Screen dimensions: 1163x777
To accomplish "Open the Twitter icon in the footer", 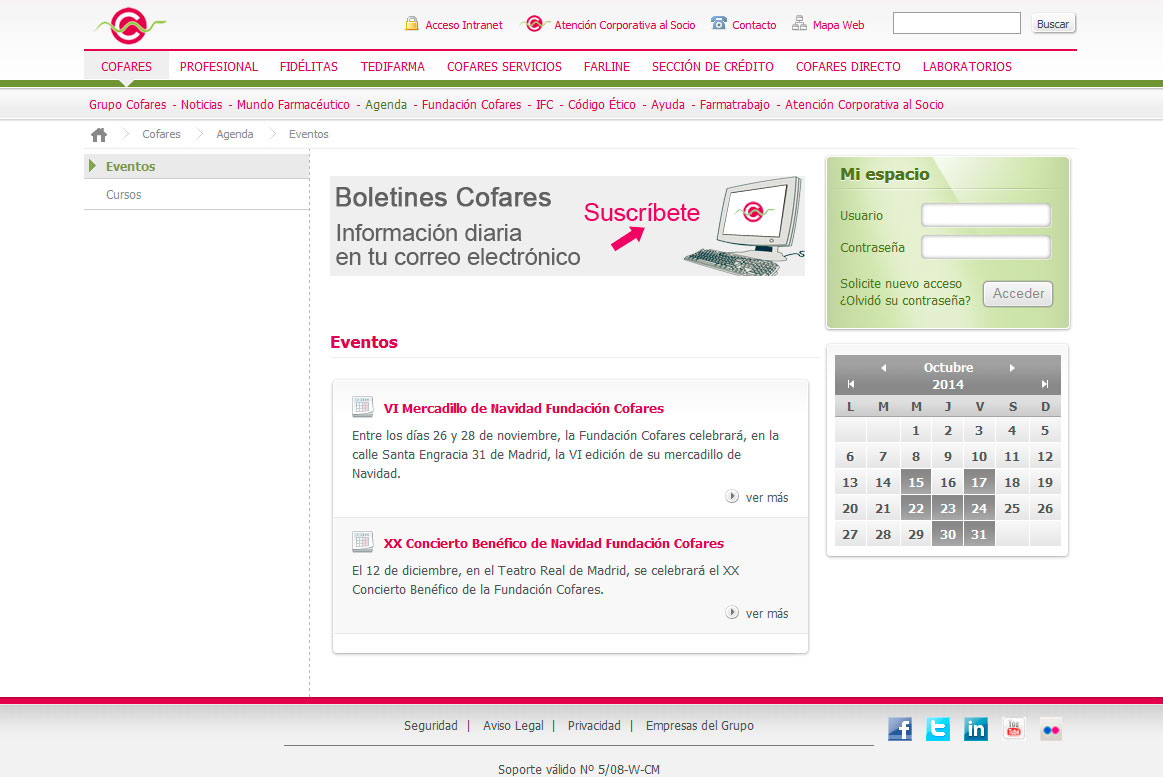I will [x=937, y=729].
